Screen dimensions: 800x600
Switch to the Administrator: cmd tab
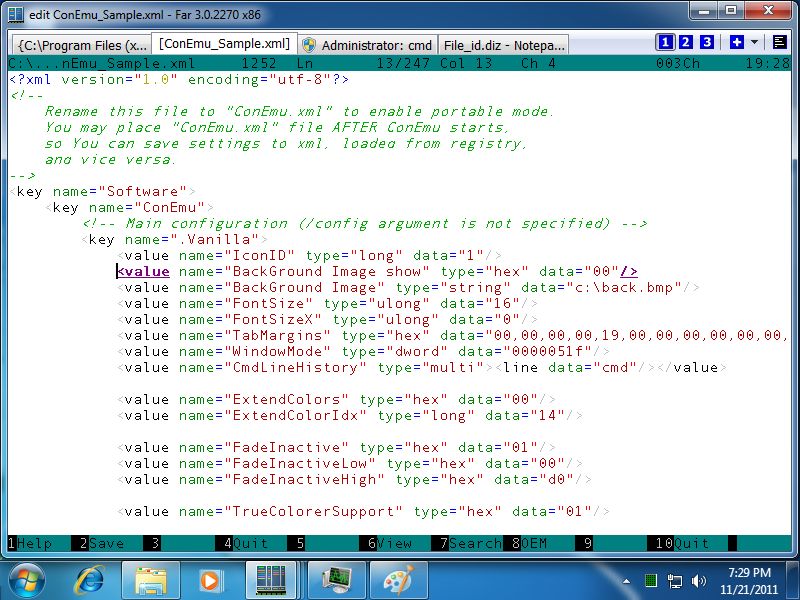click(367, 45)
